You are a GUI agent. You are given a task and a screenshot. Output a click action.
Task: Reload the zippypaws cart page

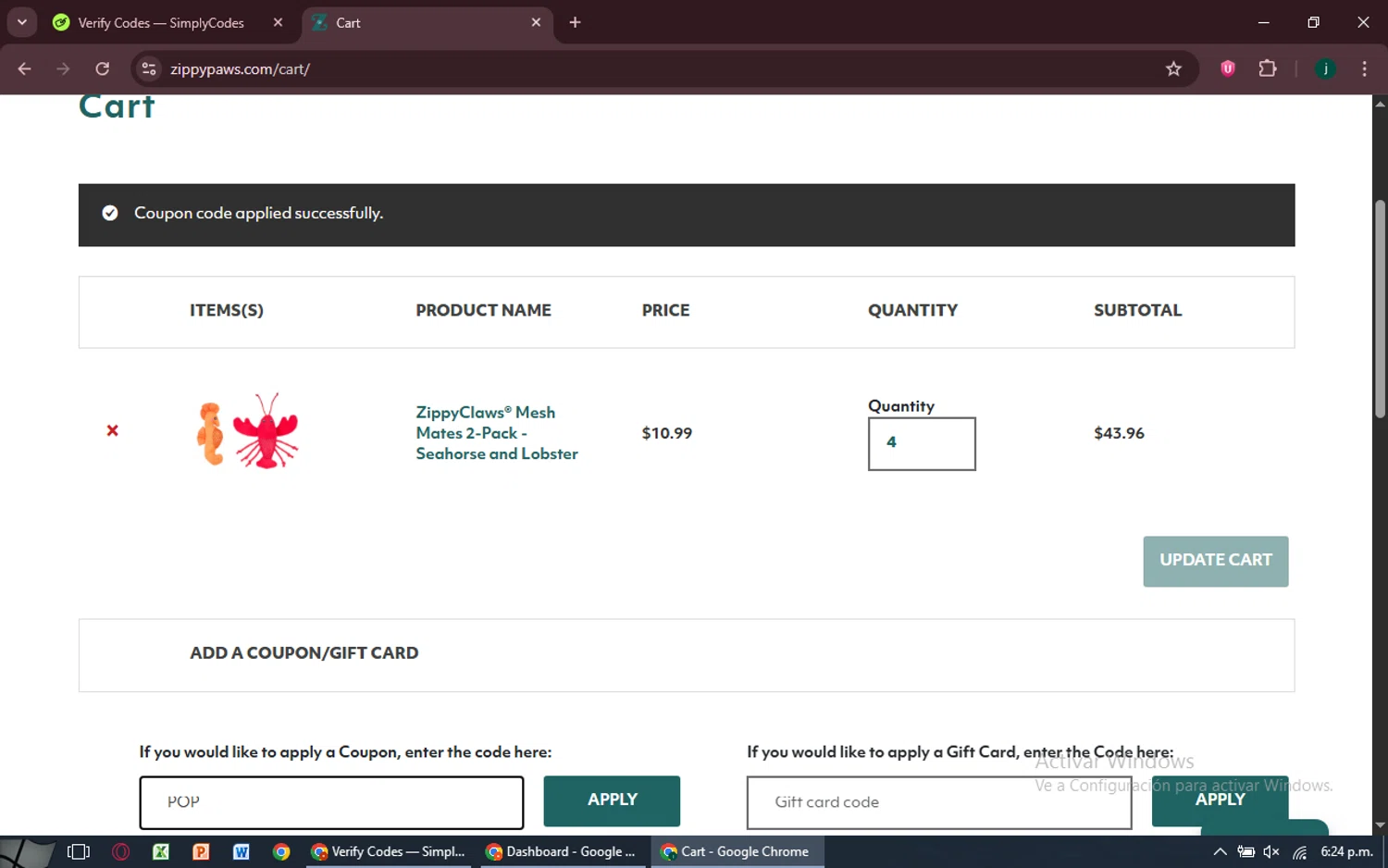tap(103, 68)
